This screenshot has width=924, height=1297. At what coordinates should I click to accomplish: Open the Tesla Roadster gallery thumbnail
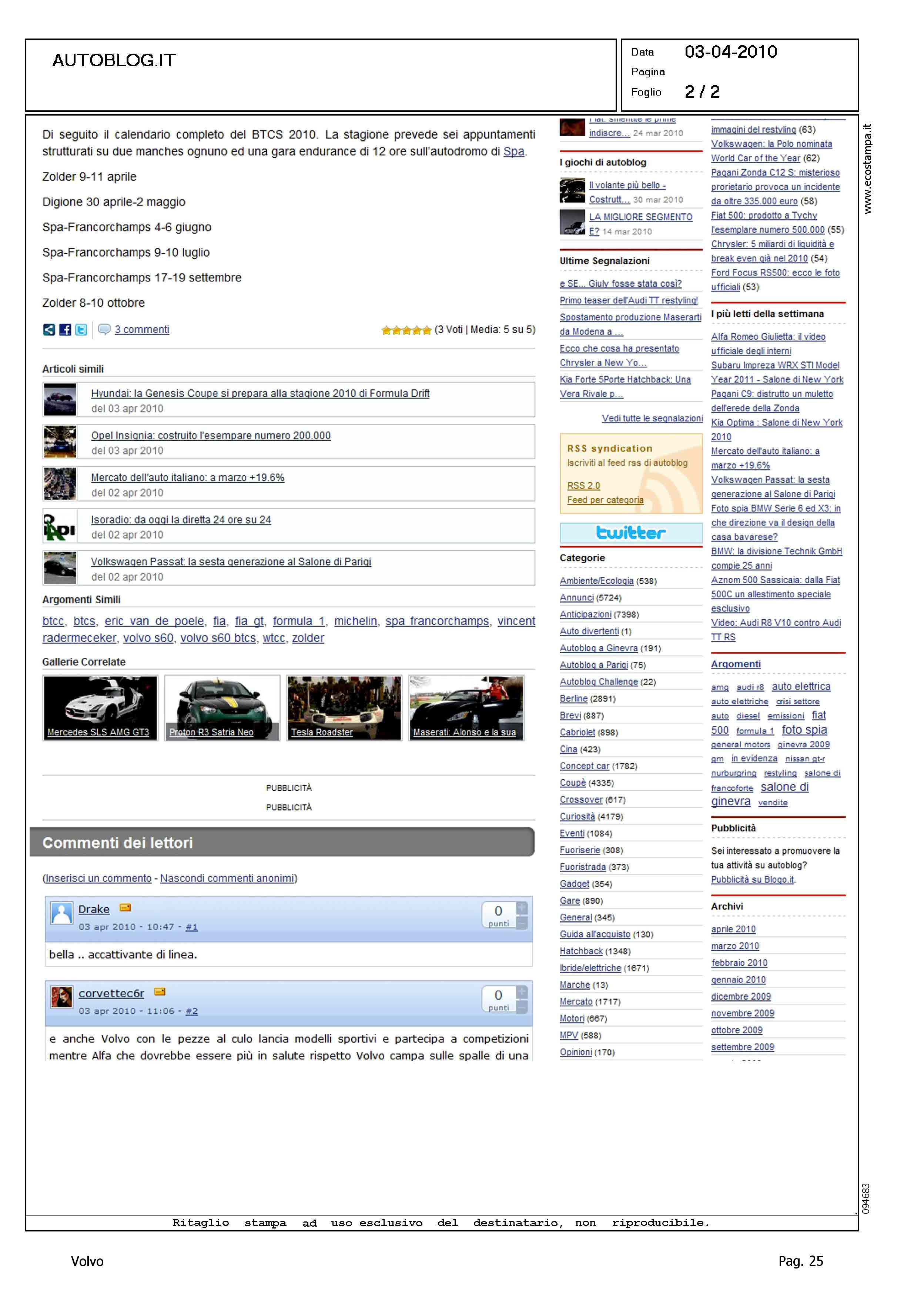(344, 707)
